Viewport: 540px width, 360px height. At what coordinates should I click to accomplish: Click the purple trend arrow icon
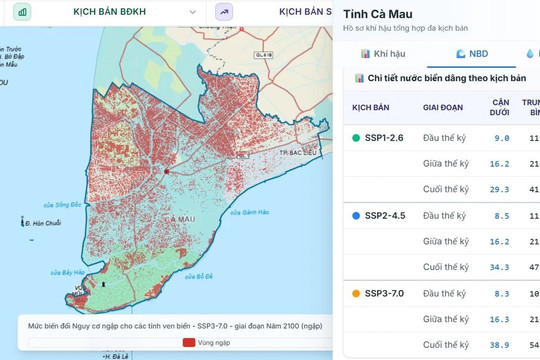(x=224, y=12)
